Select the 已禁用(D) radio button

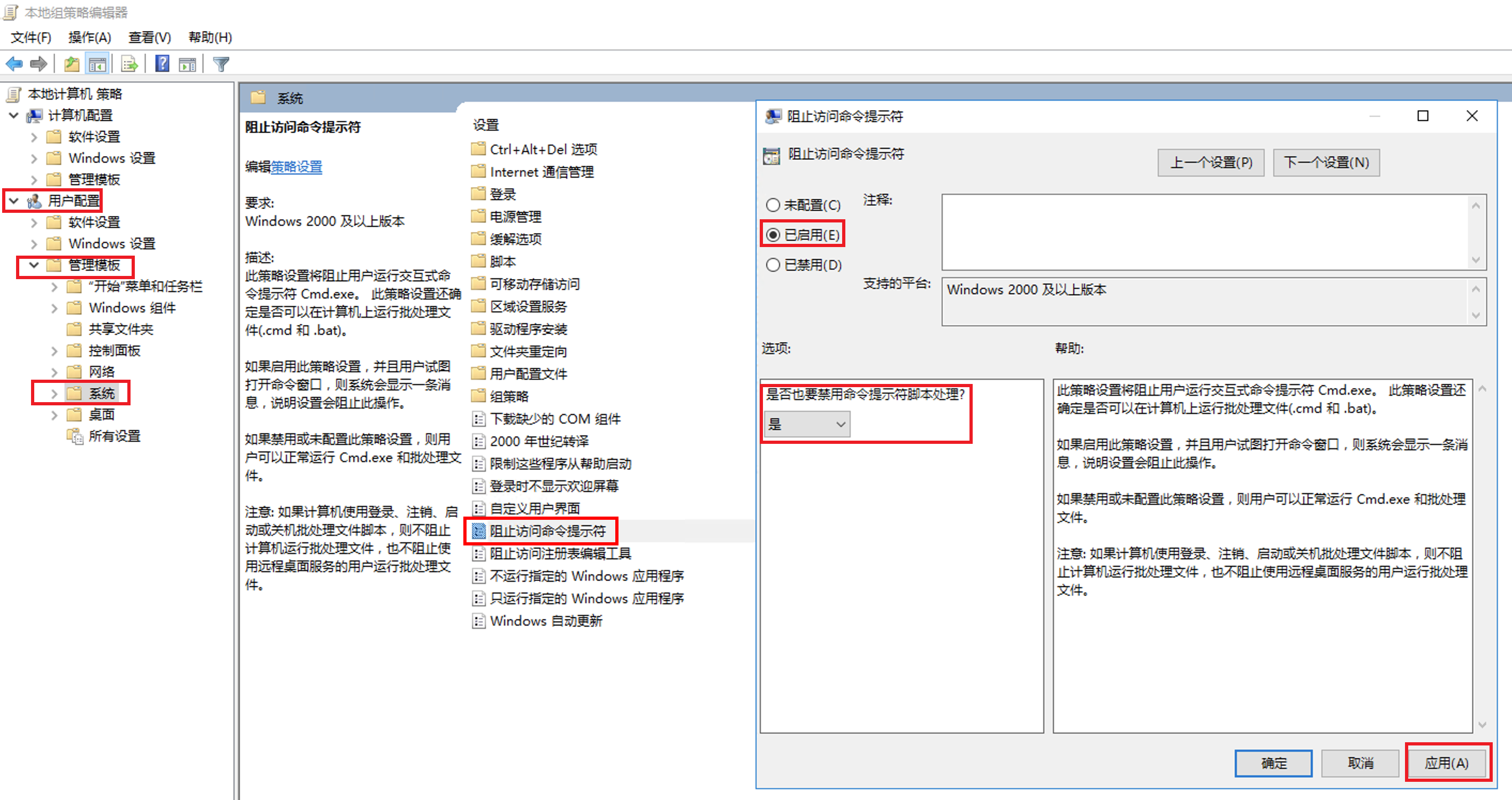pyautogui.click(x=773, y=265)
